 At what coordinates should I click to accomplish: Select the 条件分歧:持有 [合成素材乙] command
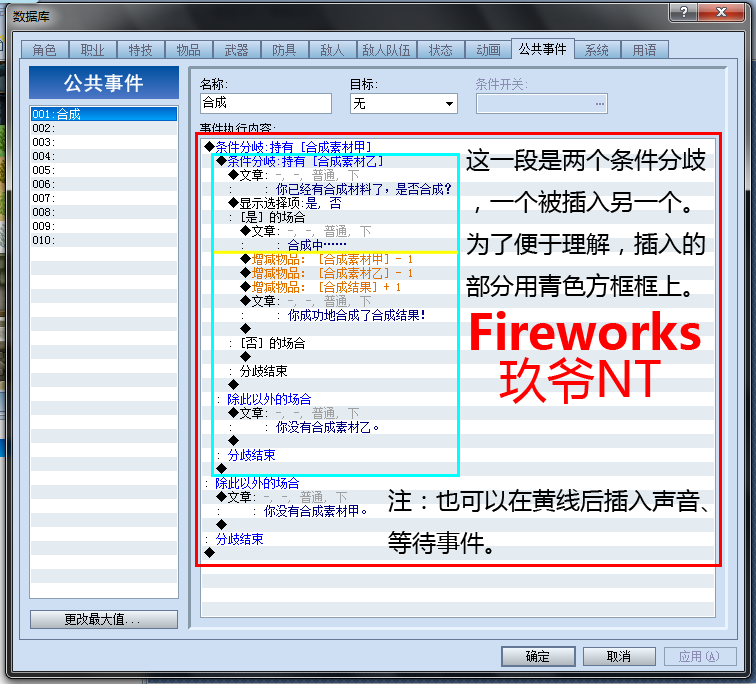pos(300,161)
